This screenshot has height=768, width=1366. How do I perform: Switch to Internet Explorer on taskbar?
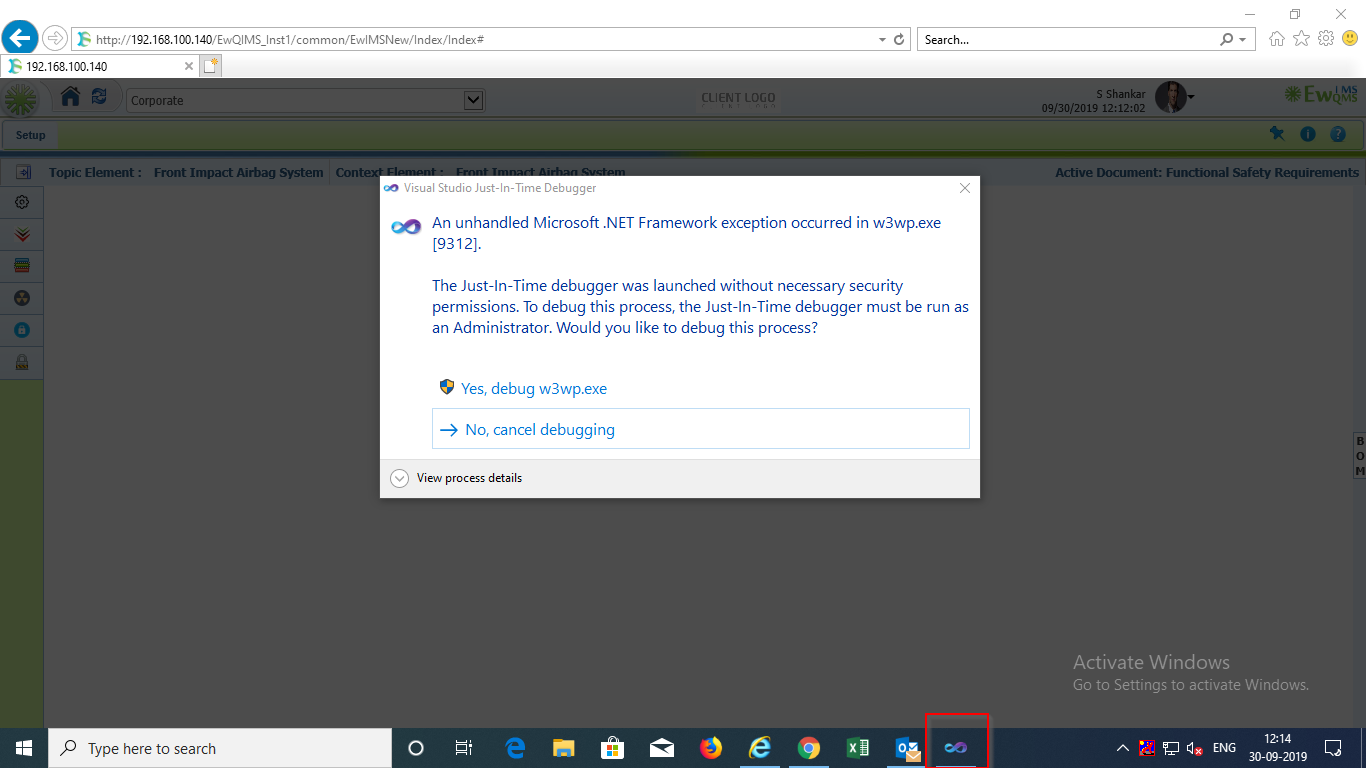click(760, 748)
